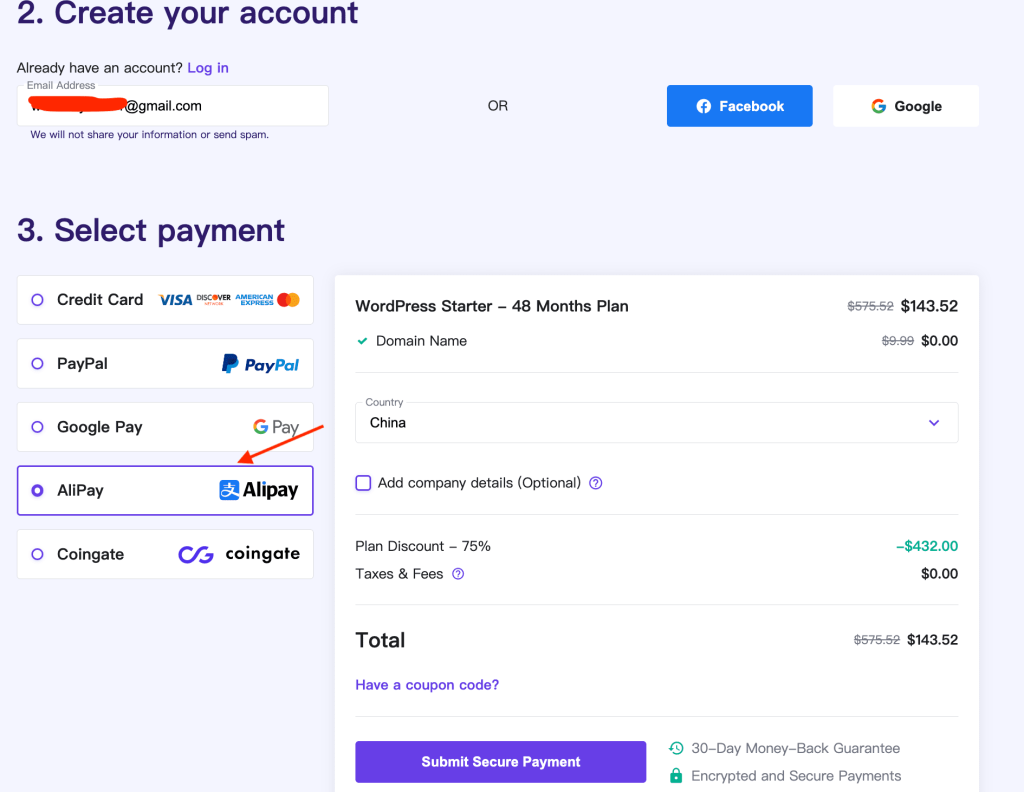Sign up with the Google button

coord(906,106)
